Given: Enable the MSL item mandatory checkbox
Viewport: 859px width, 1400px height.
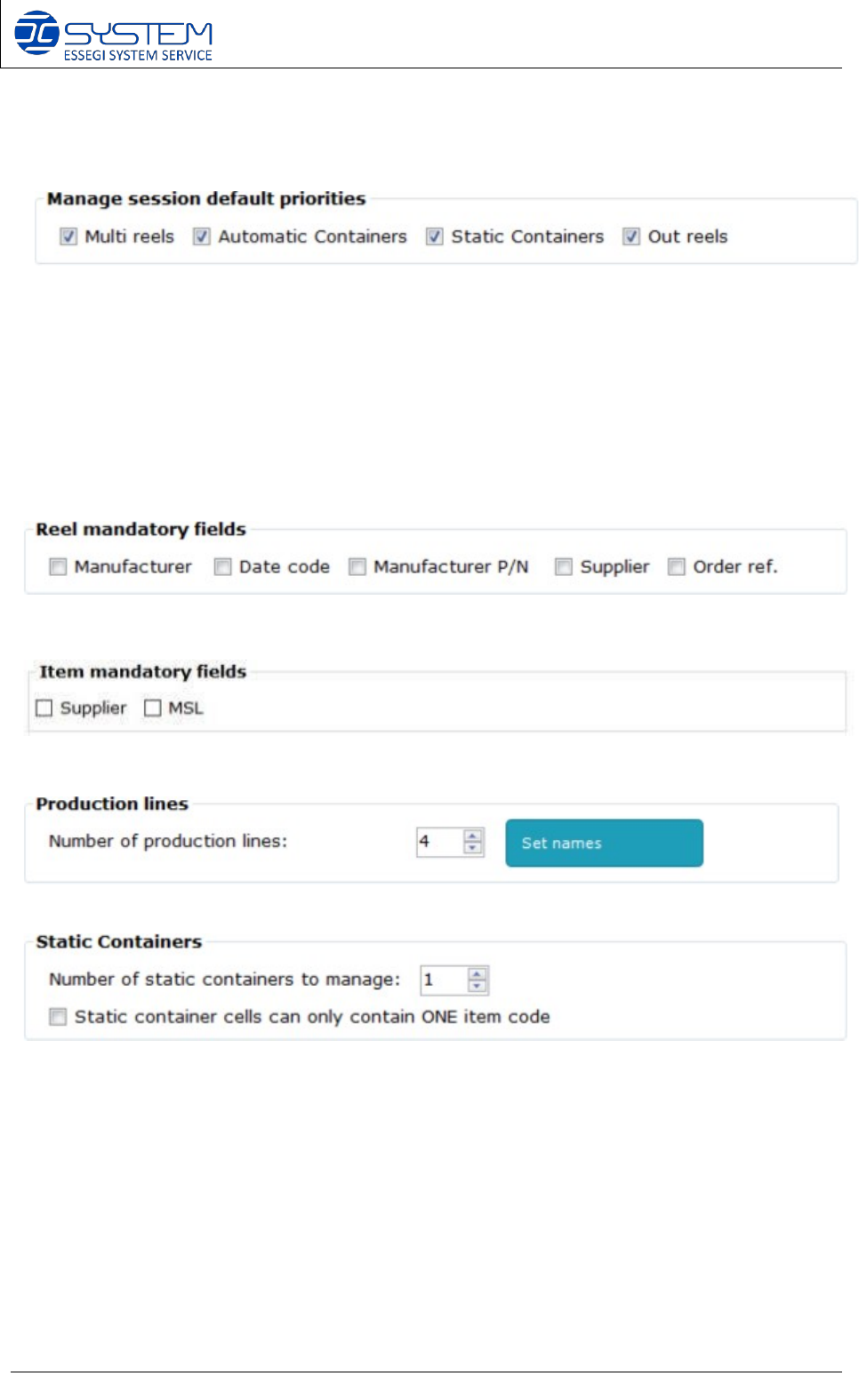Looking at the screenshot, I should click(153, 708).
